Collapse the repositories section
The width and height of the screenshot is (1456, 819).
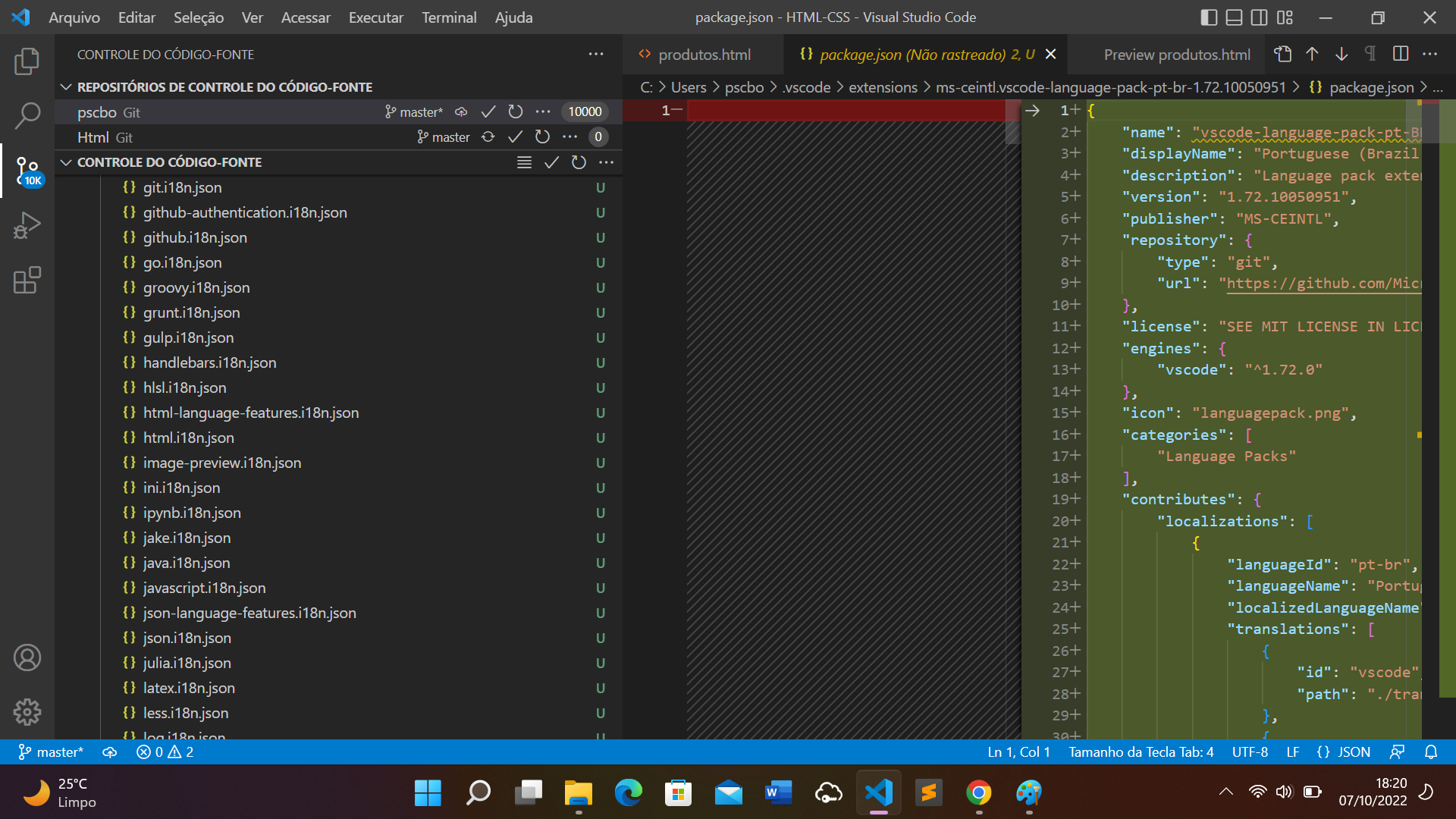tap(66, 87)
